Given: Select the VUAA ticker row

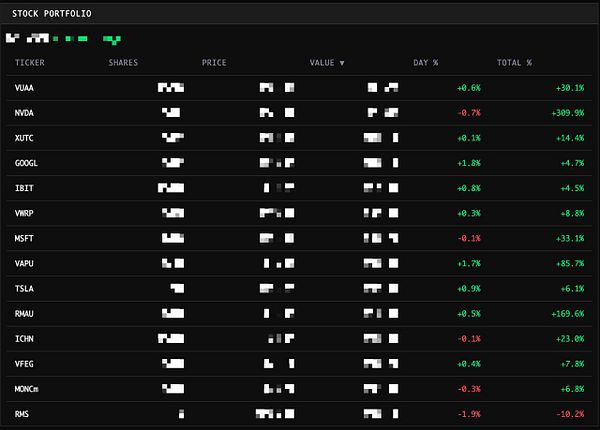Looking at the screenshot, I should (x=299, y=88).
